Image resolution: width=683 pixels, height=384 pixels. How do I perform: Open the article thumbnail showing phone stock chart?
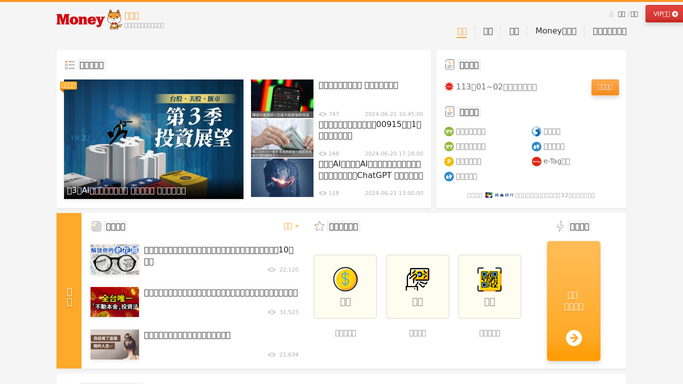(x=282, y=98)
